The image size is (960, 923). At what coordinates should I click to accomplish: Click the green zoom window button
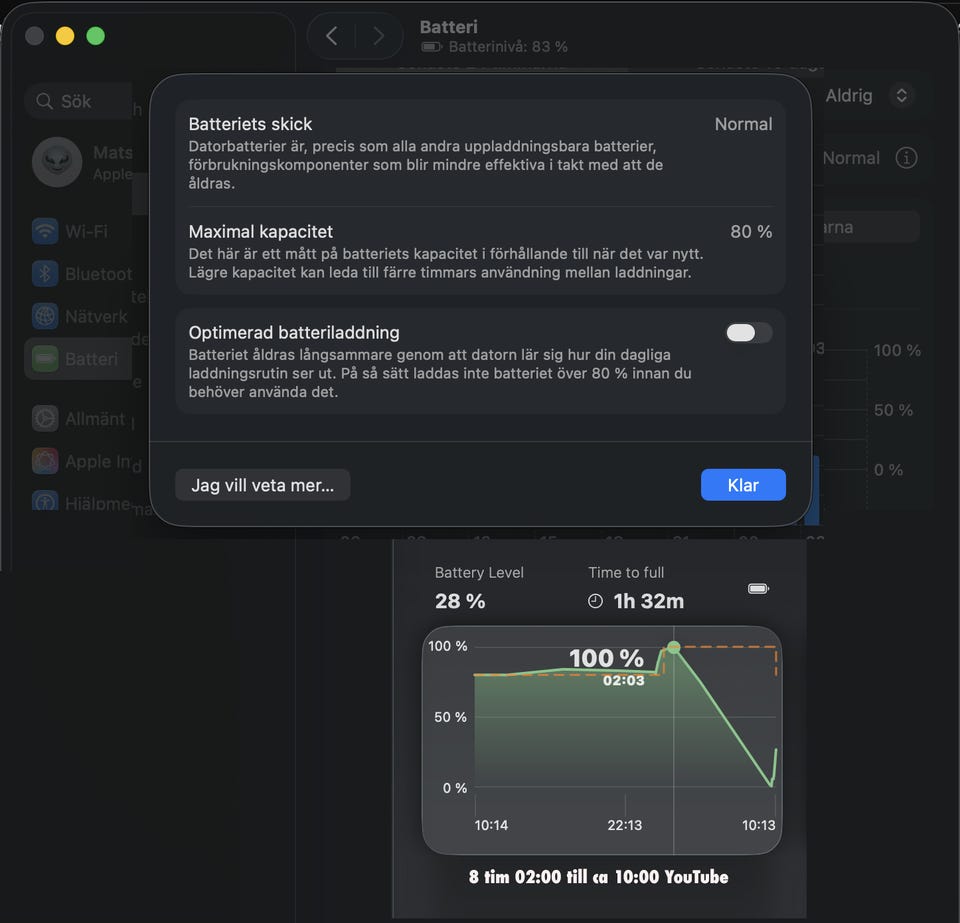(x=95, y=36)
